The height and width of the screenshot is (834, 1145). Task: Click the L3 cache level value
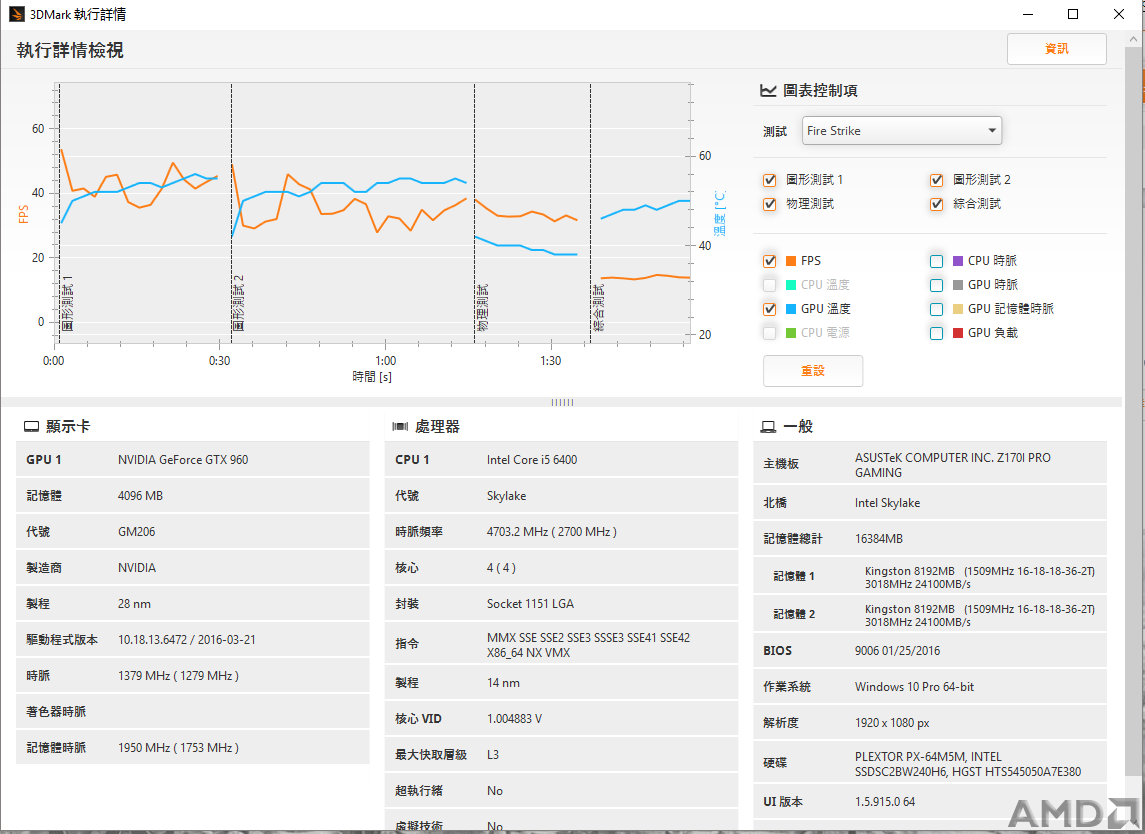click(x=493, y=754)
